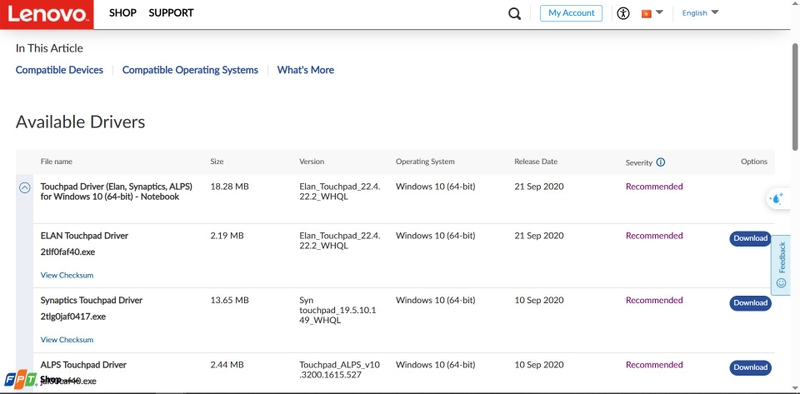
Task: Open the English language dropdown
Action: (x=700, y=13)
